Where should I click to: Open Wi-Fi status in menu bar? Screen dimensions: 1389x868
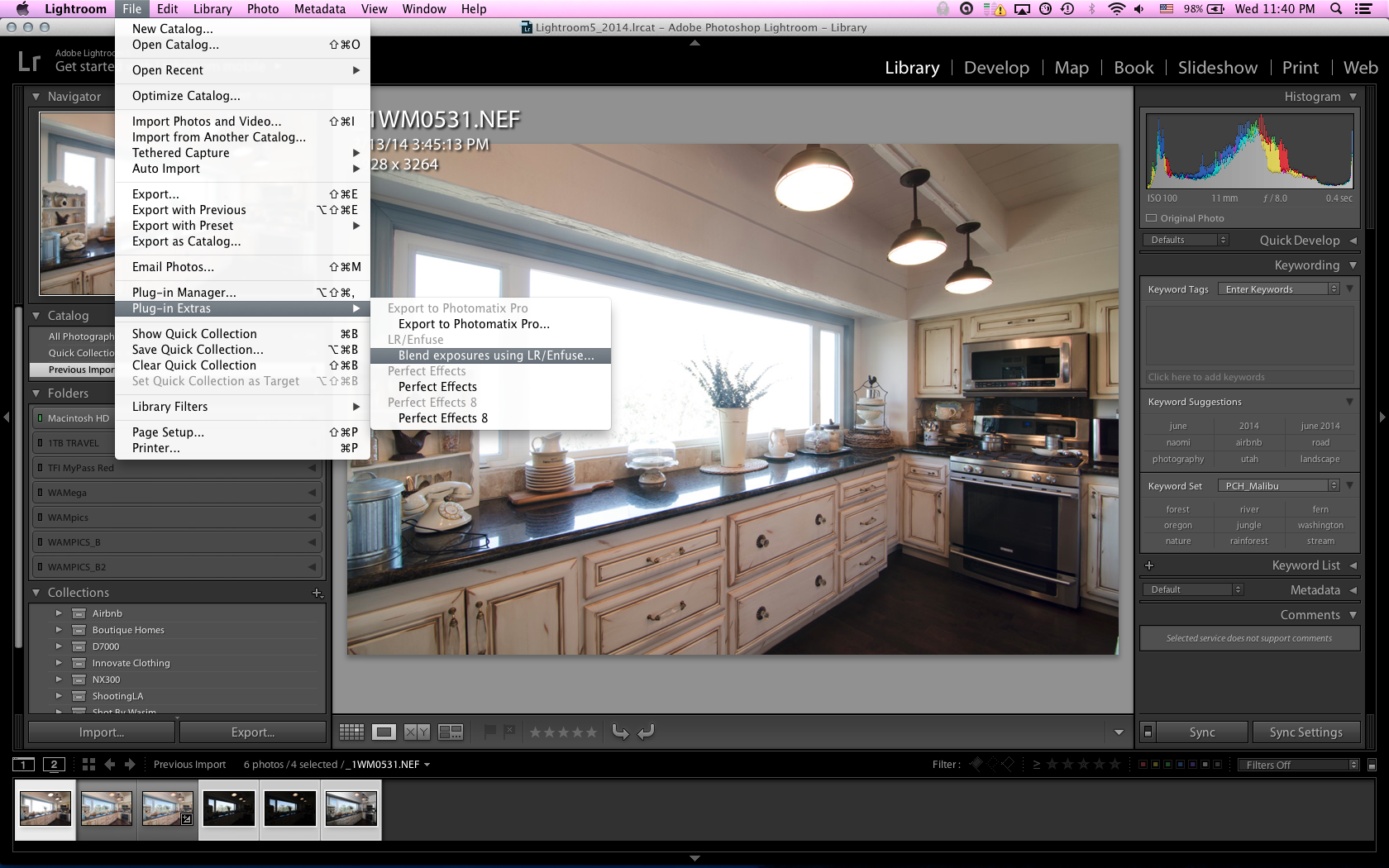pyautogui.click(x=1116, y=9)
